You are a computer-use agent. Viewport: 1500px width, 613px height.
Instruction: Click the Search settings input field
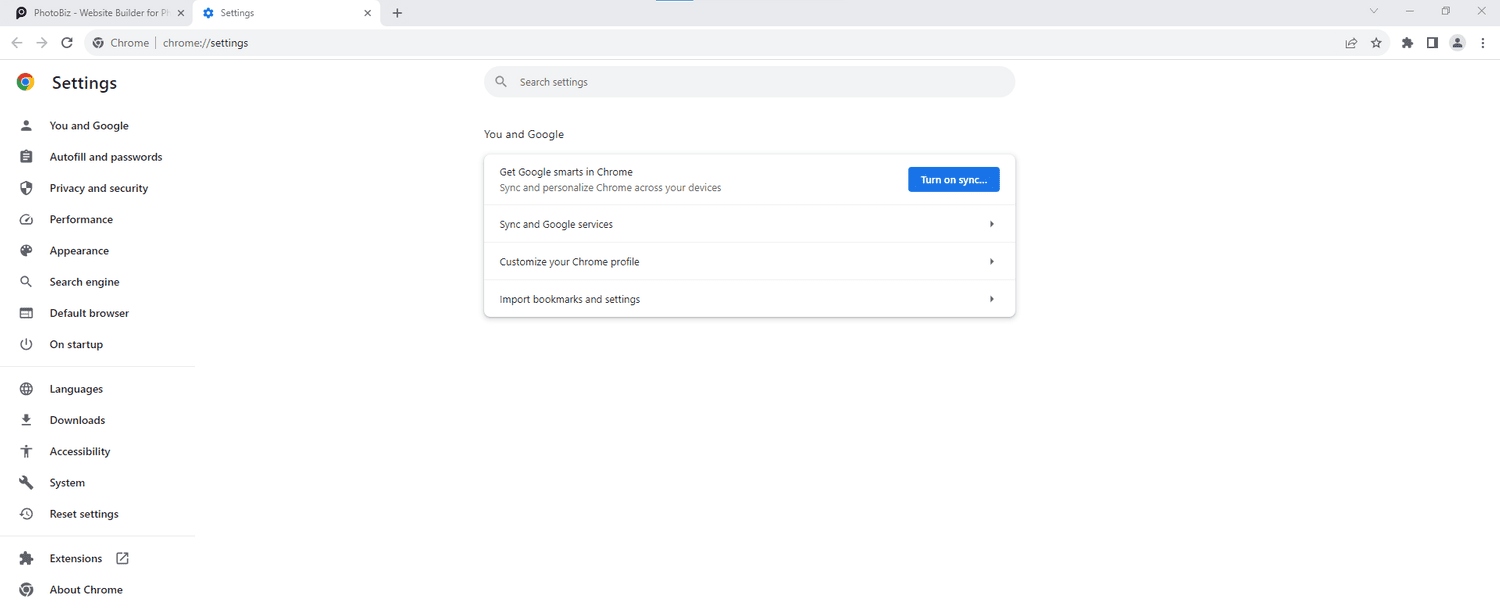click(x=749, y=81)
